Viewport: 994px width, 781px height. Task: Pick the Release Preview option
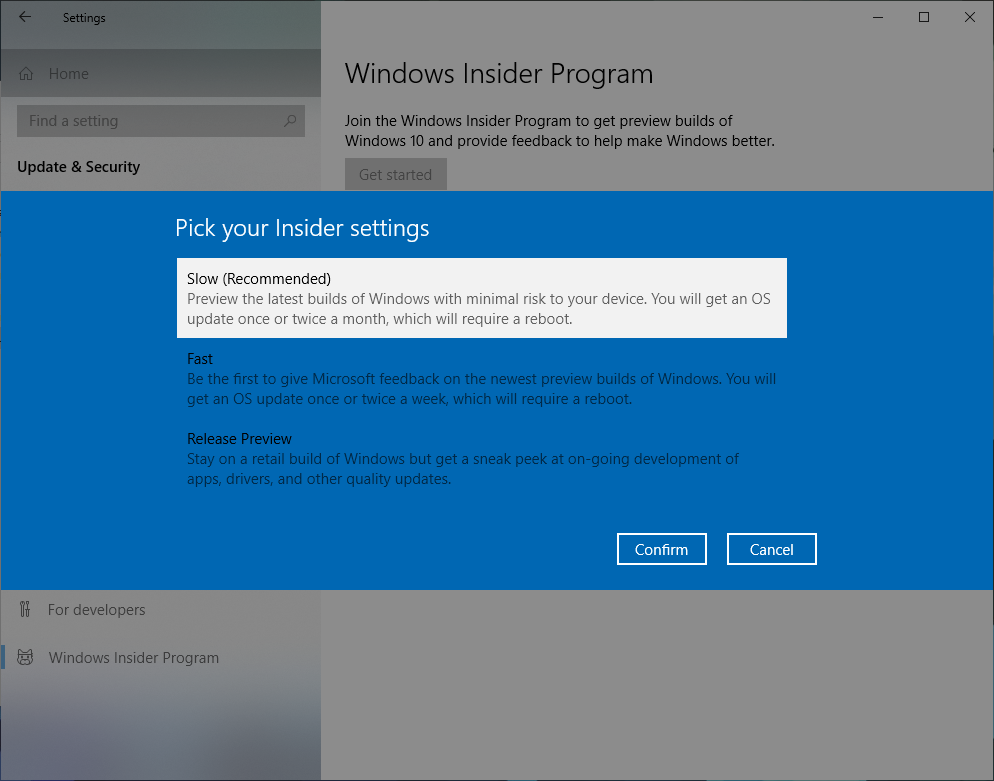coord(482,458)
